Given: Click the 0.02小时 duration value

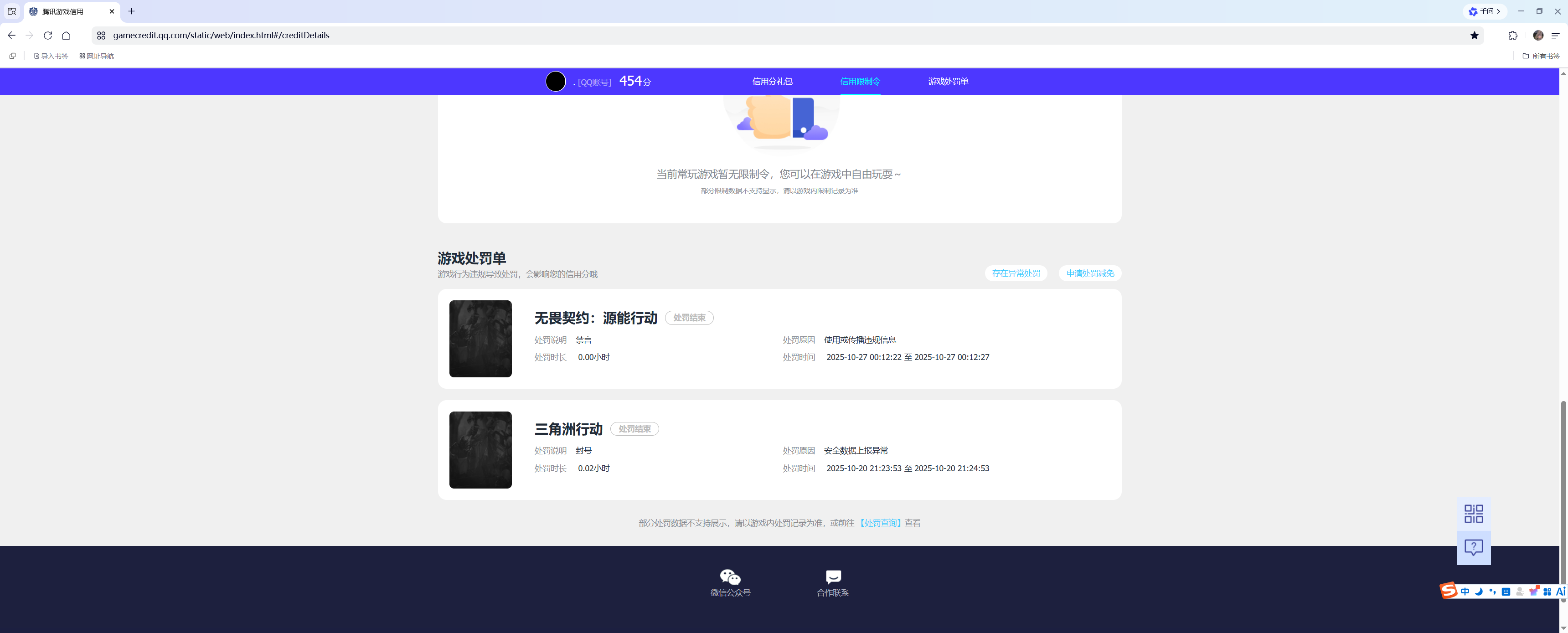Looking at the screenshot, I should [x=593, y=468].
